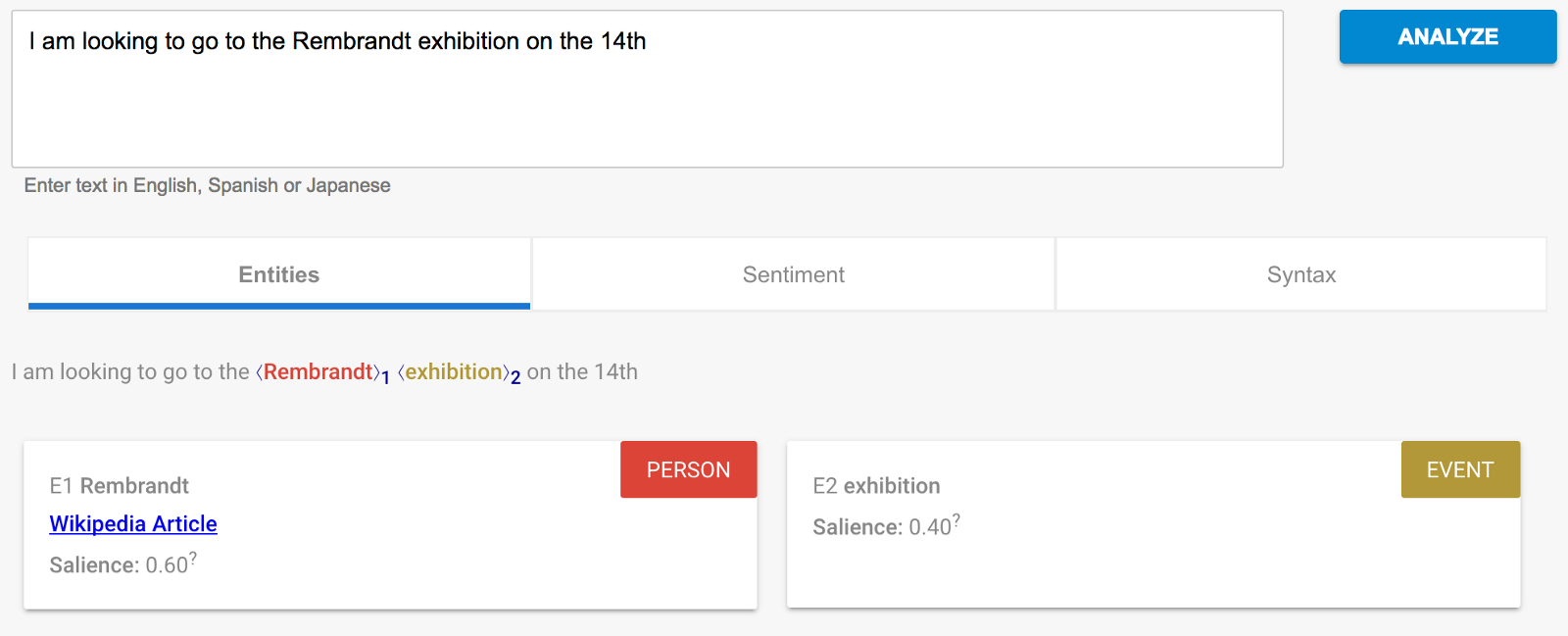Screen dimensions: 1568x636
Task: Select the E1 Rembrandt card title
Action: 120,486
